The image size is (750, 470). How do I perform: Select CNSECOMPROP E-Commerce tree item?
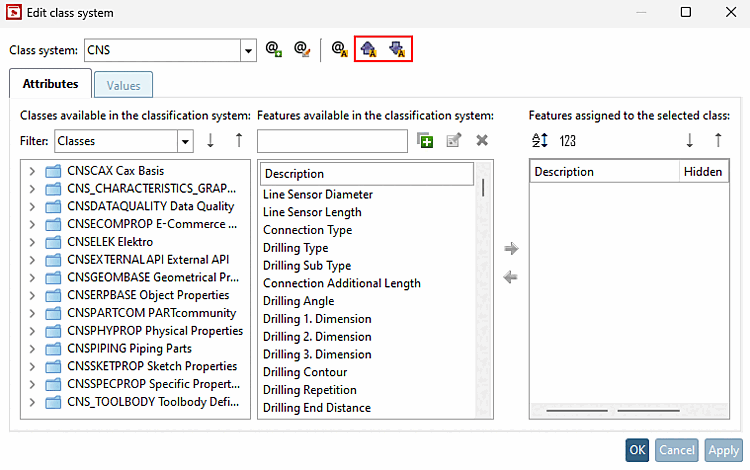click(152, 224)
